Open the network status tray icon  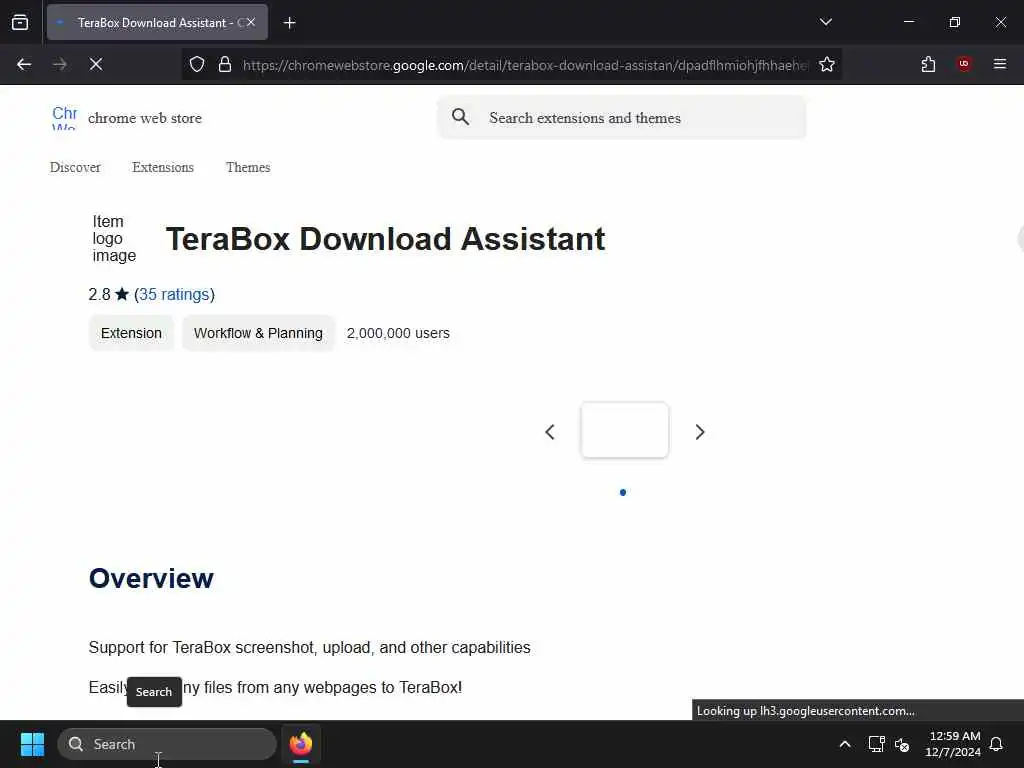[x=876, y=744]
